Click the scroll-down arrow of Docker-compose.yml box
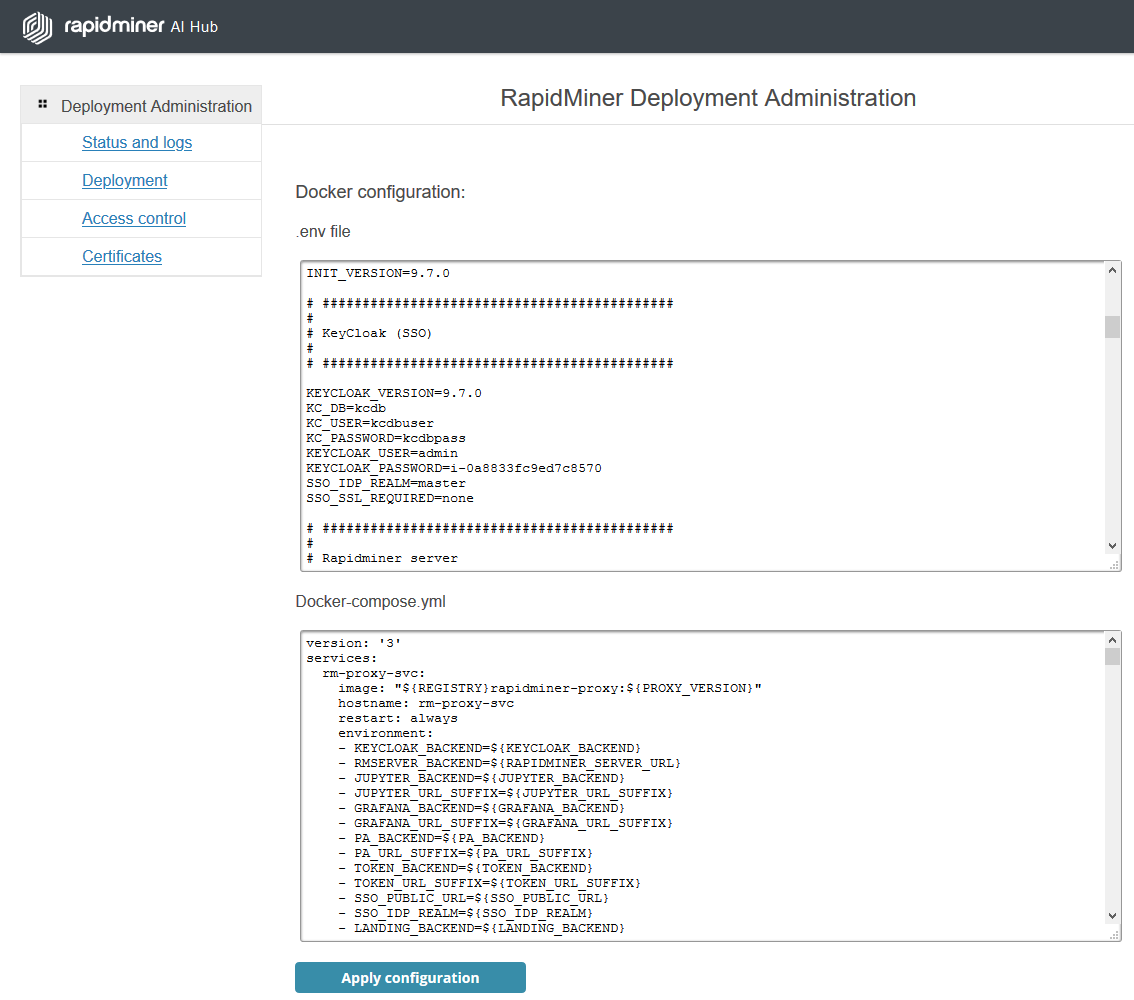1134x1000 pixels. [1112, 916]
